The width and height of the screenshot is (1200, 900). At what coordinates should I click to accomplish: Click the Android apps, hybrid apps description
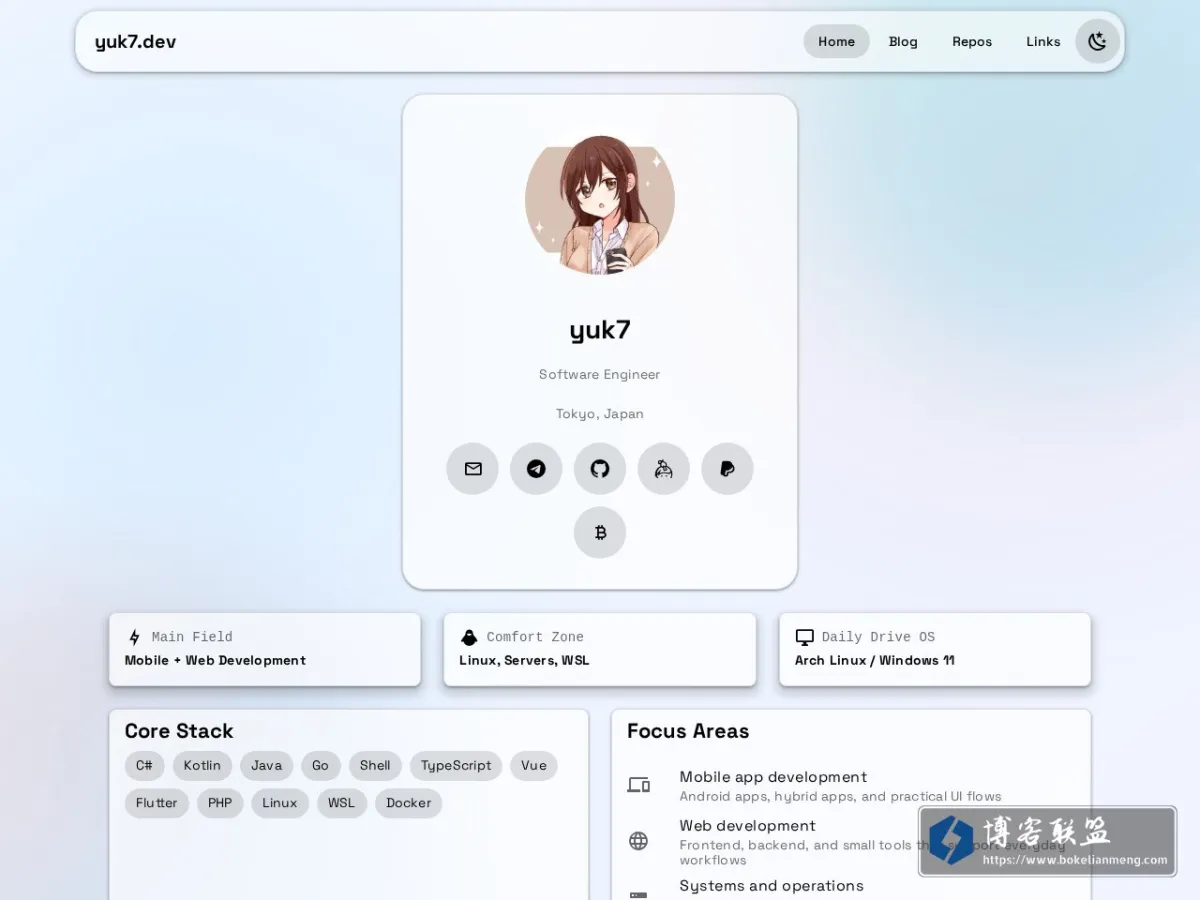tap(840, 797)
